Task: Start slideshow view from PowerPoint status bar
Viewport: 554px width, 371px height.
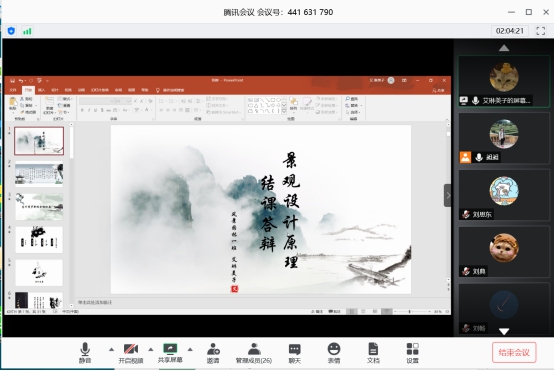Action: 387,312
